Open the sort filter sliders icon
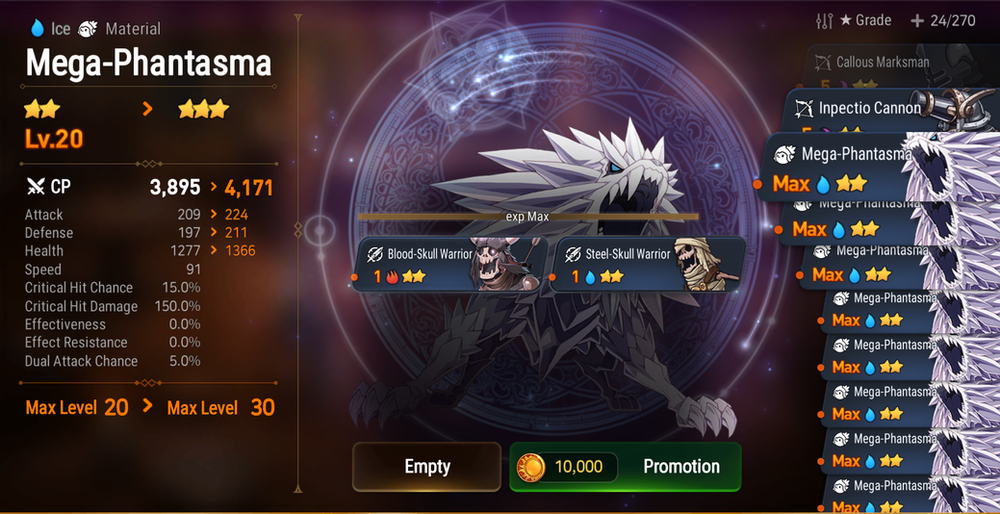Image resolution: width=1000 pixels, height=514 pixels. [x=824, y=21]
